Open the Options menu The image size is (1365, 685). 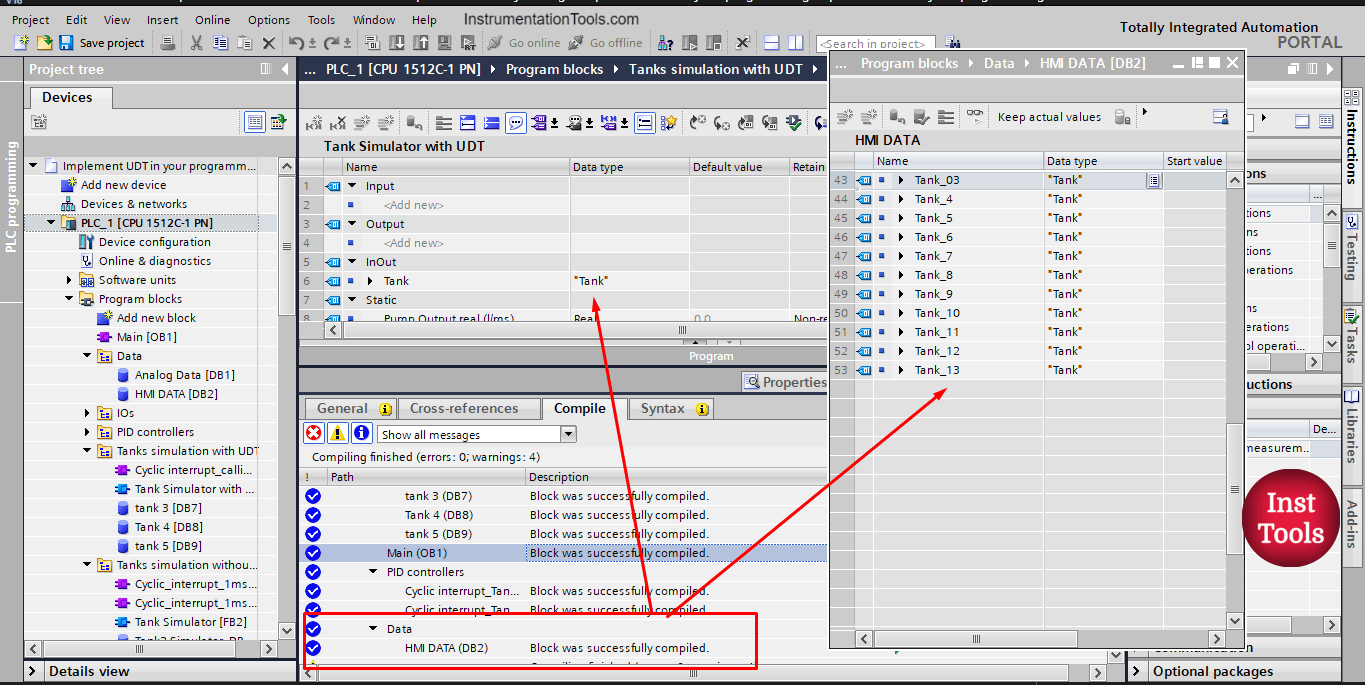coord(268,18)
